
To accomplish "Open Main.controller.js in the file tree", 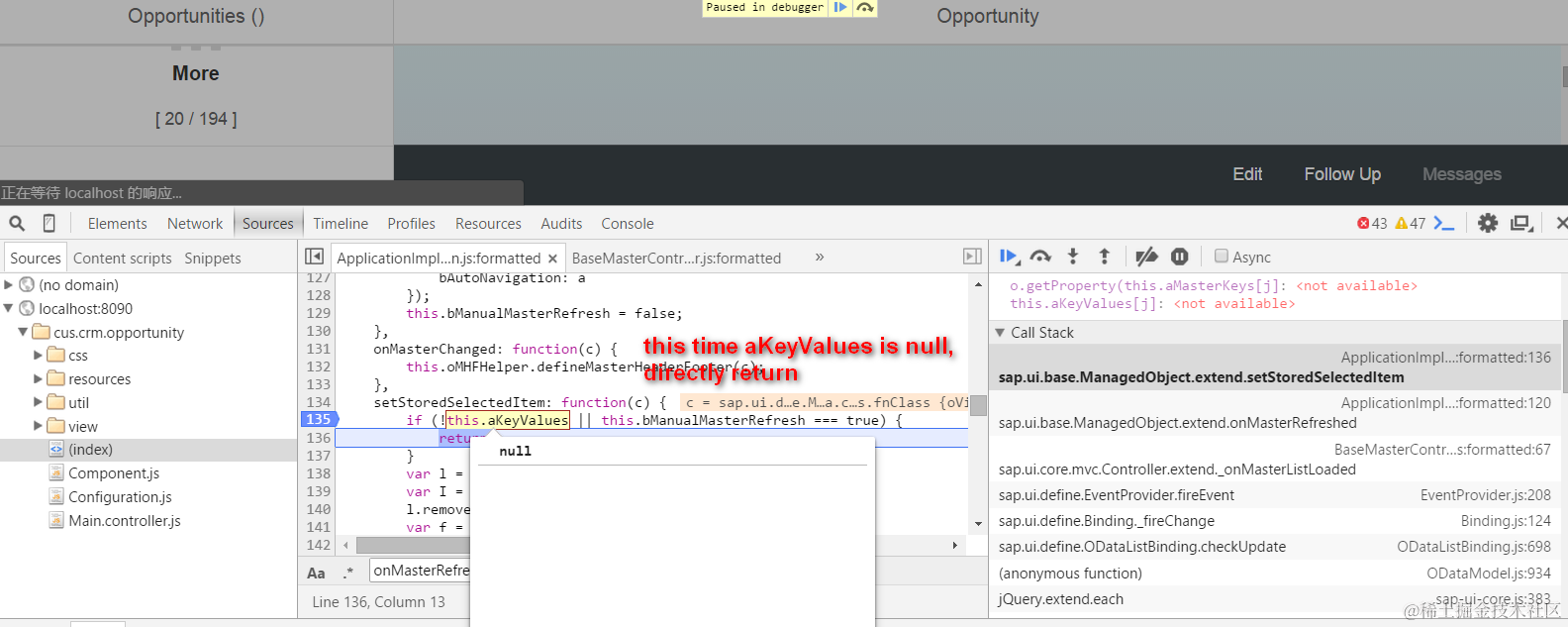I will point(125,521).
